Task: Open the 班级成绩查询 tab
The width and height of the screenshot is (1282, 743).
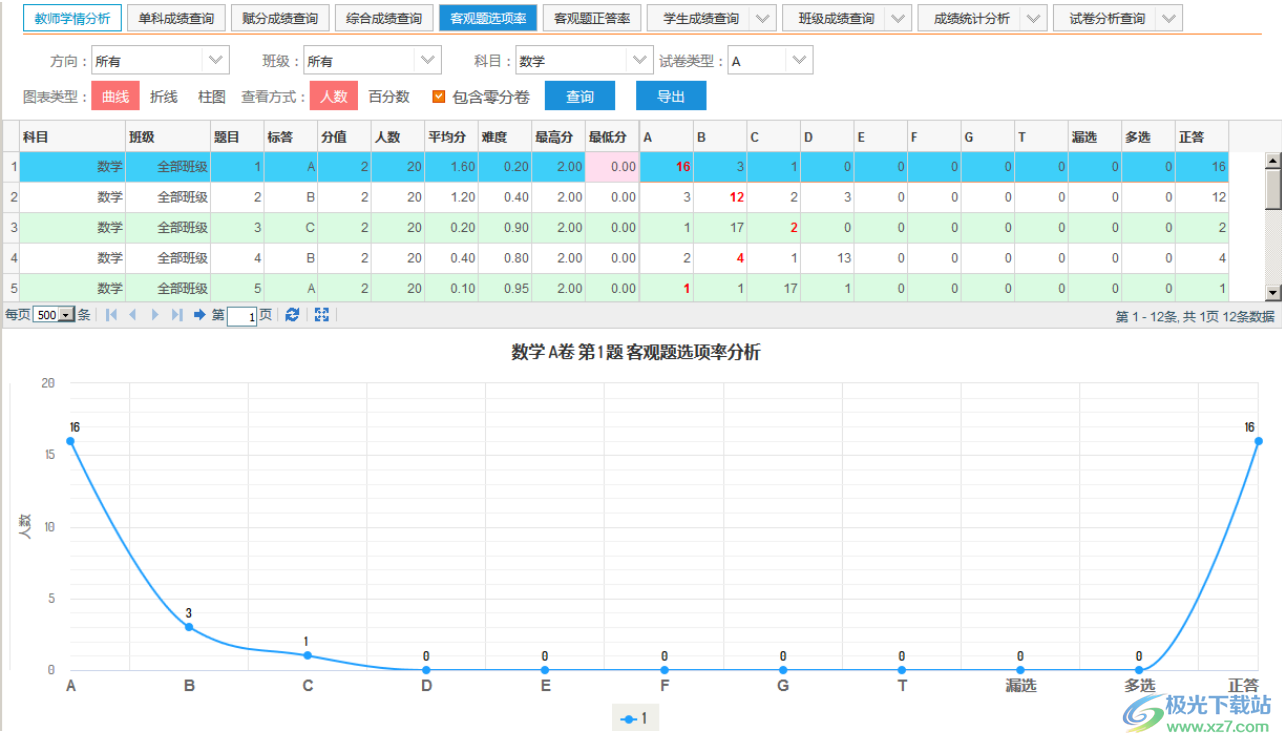Action: (836, 18)
